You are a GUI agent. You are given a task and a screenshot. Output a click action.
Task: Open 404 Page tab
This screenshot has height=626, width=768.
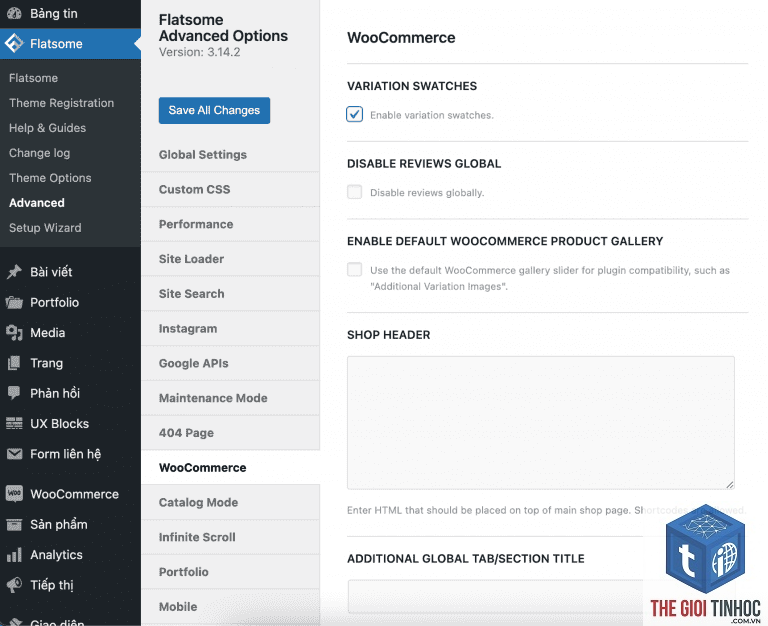coord(230,433)
